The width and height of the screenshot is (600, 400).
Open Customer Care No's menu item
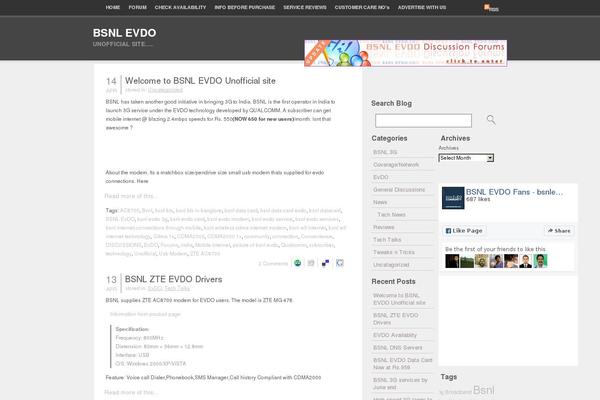[362, 7]
